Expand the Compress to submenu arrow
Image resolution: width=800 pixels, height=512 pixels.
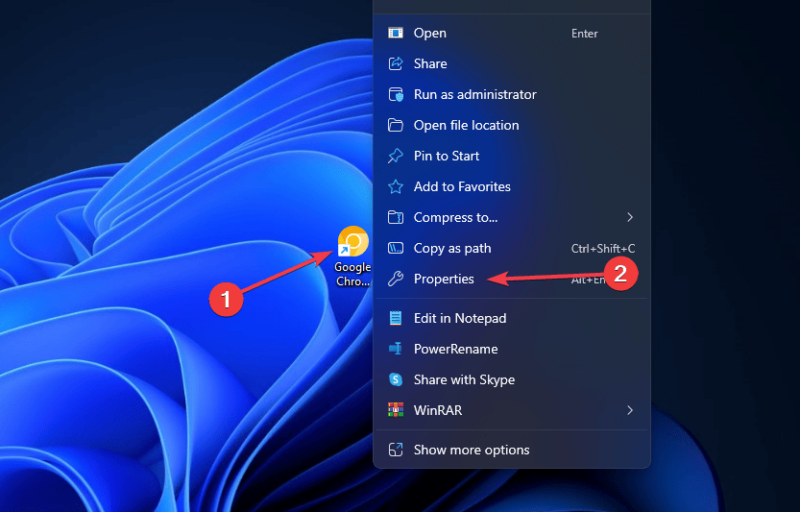tap(630, 217)
